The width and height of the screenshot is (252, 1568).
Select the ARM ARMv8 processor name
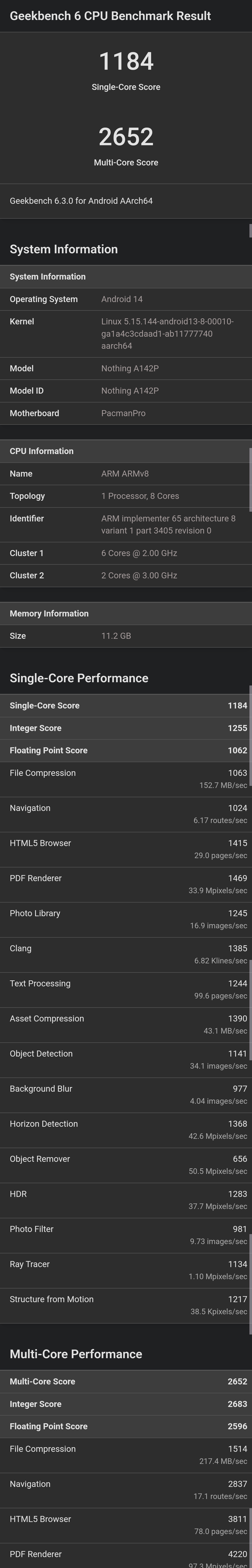(125, 474)
